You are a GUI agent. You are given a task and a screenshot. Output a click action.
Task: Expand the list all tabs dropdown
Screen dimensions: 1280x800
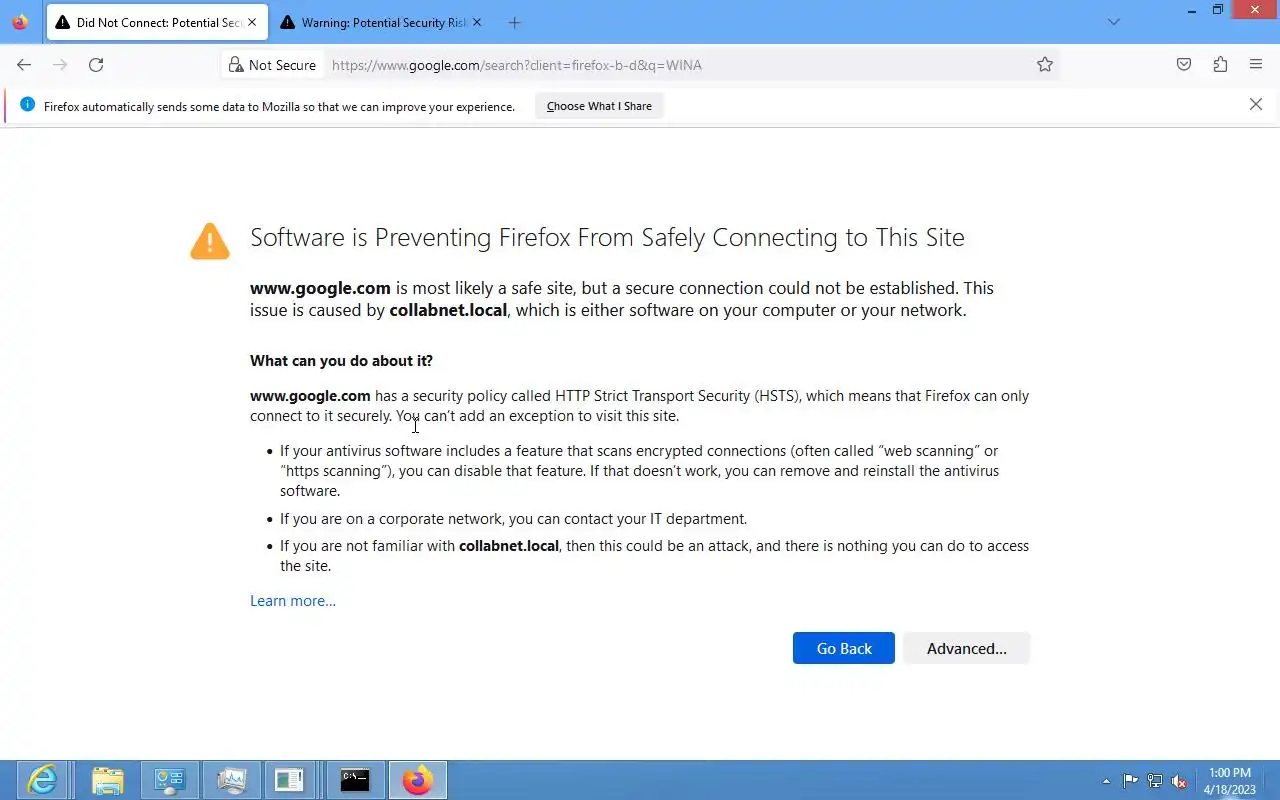(1114, 22)
